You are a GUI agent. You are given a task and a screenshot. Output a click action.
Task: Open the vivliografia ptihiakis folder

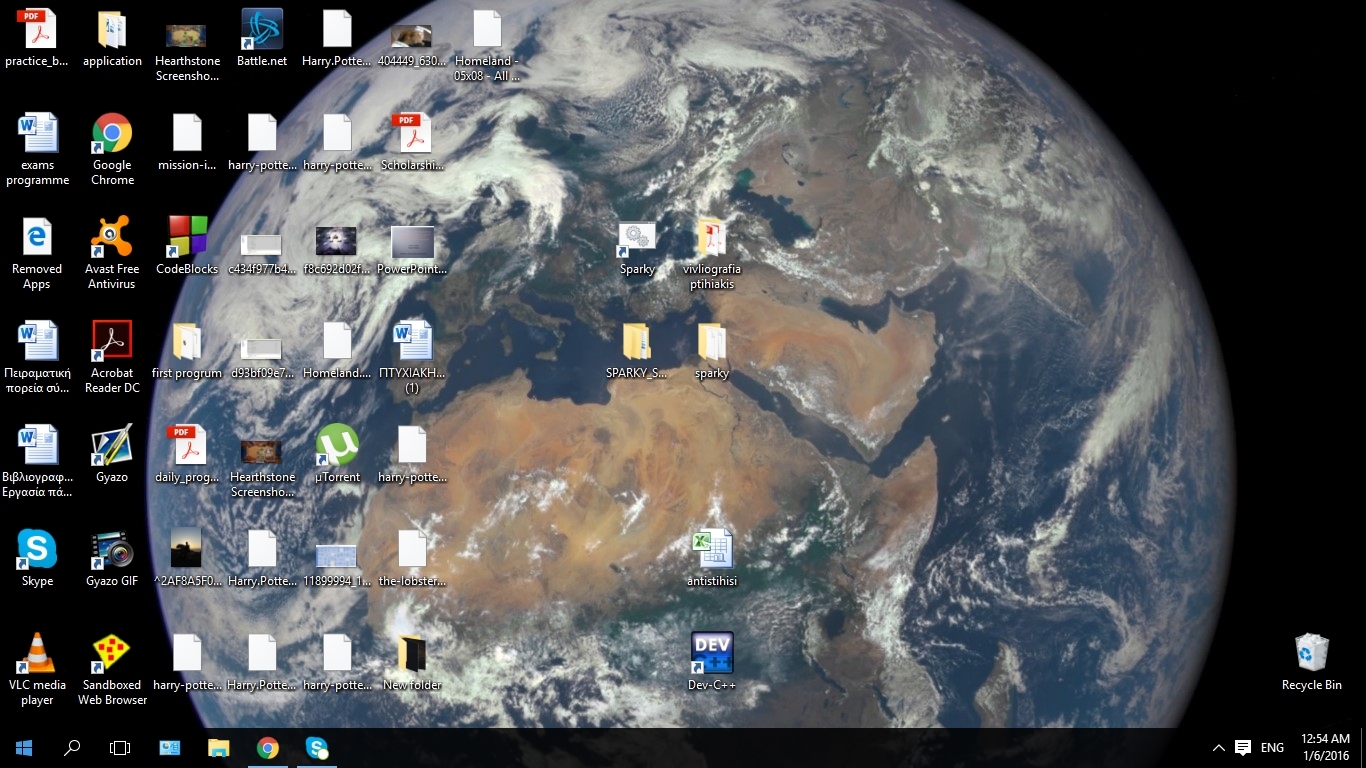[x=712, y=253]
